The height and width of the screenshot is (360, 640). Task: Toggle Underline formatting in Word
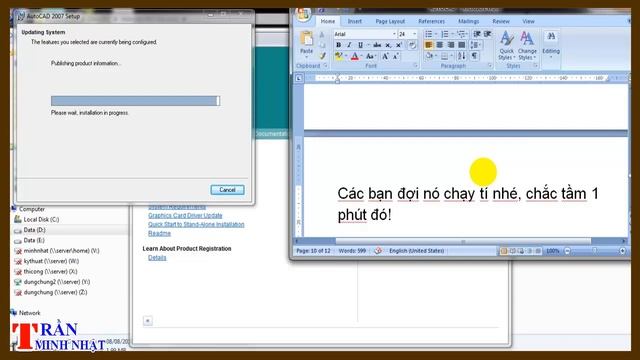360,45
